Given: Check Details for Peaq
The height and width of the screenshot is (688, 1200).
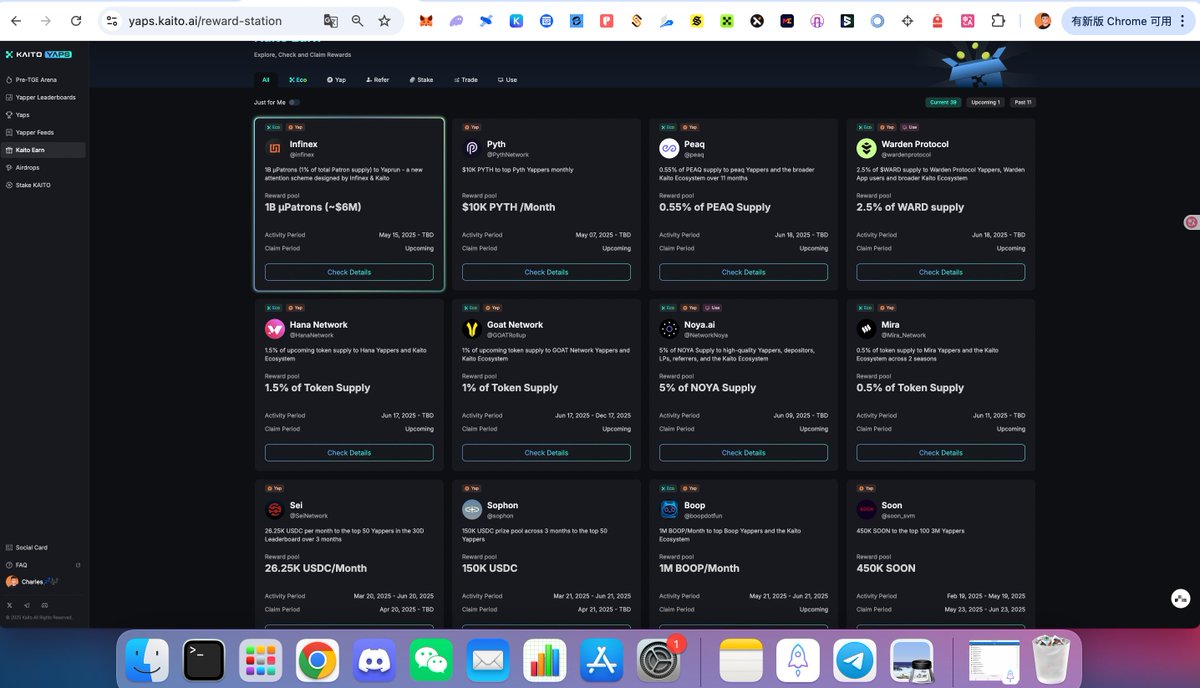Looking at the screenshot, I should pos(744,272).
